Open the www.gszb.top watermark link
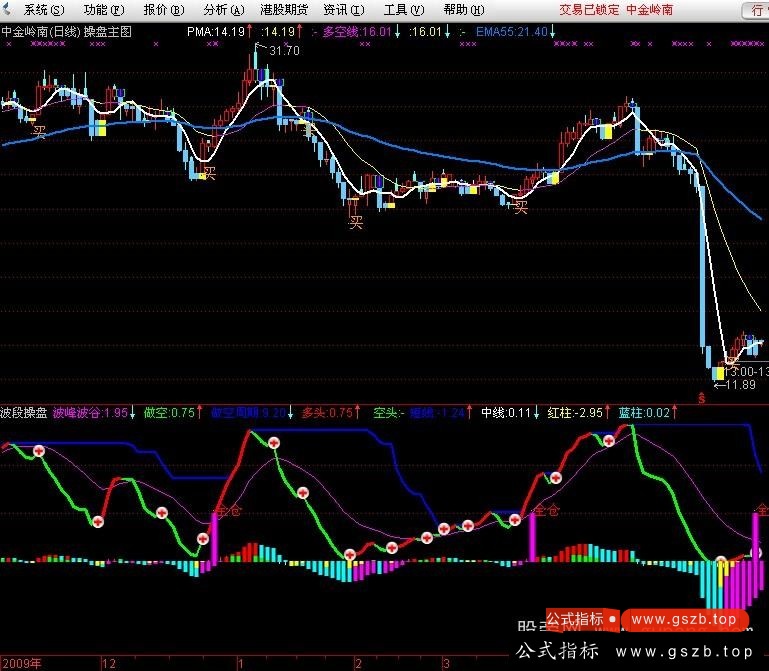This screenshot has height=671, width=769. tap(684, 620)
